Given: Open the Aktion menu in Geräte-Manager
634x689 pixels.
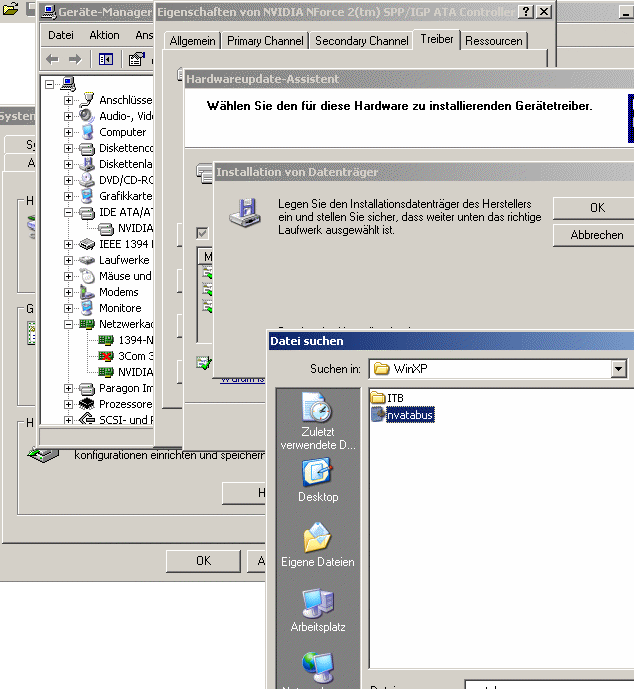Looking at the screenshot, I should pyautogui.click(x=104, y=35).
